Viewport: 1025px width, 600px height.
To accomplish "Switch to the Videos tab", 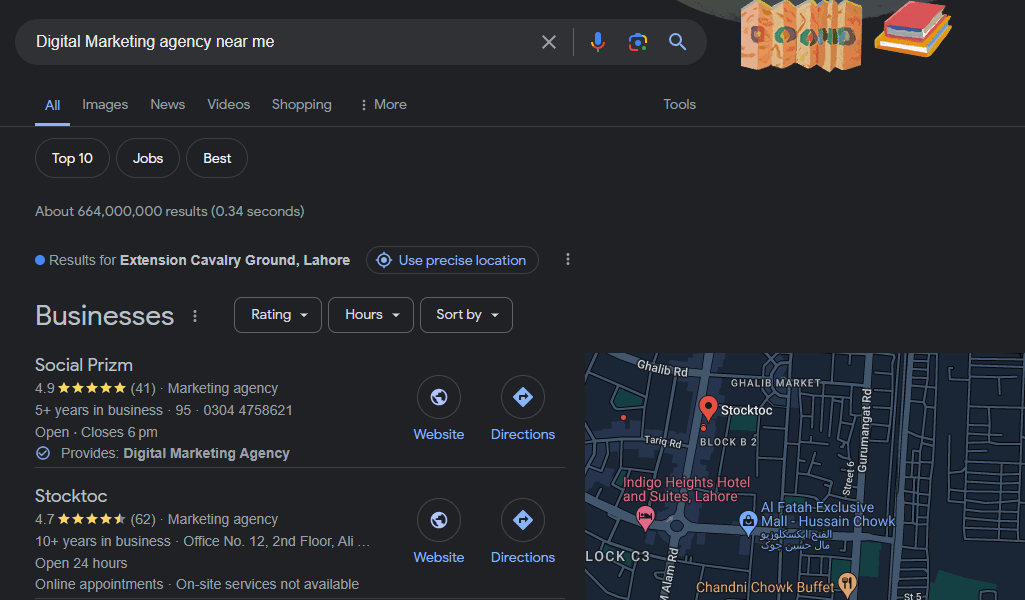I will [229, 105].
